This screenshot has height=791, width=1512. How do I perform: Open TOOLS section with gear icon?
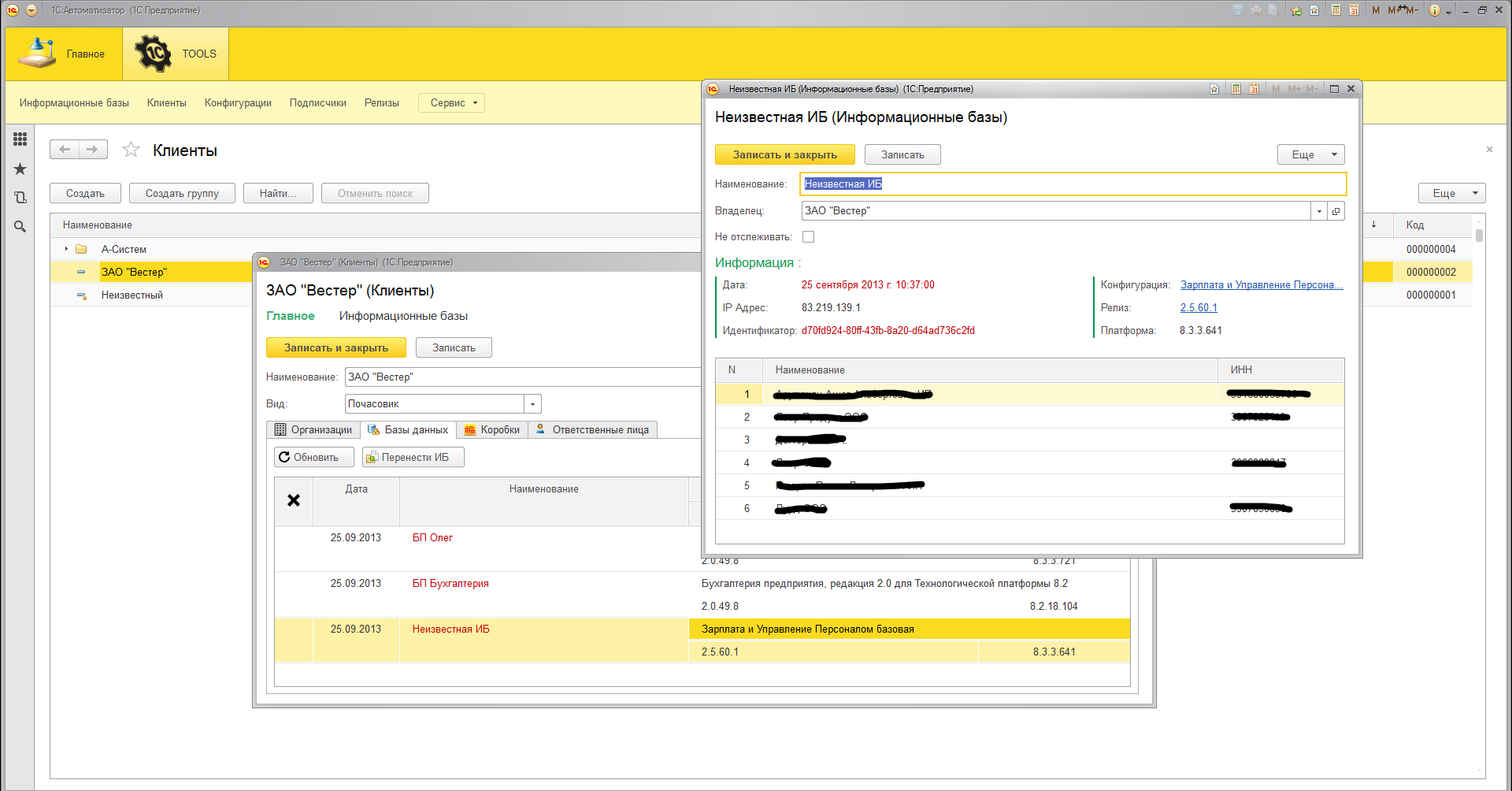(176, 54)
